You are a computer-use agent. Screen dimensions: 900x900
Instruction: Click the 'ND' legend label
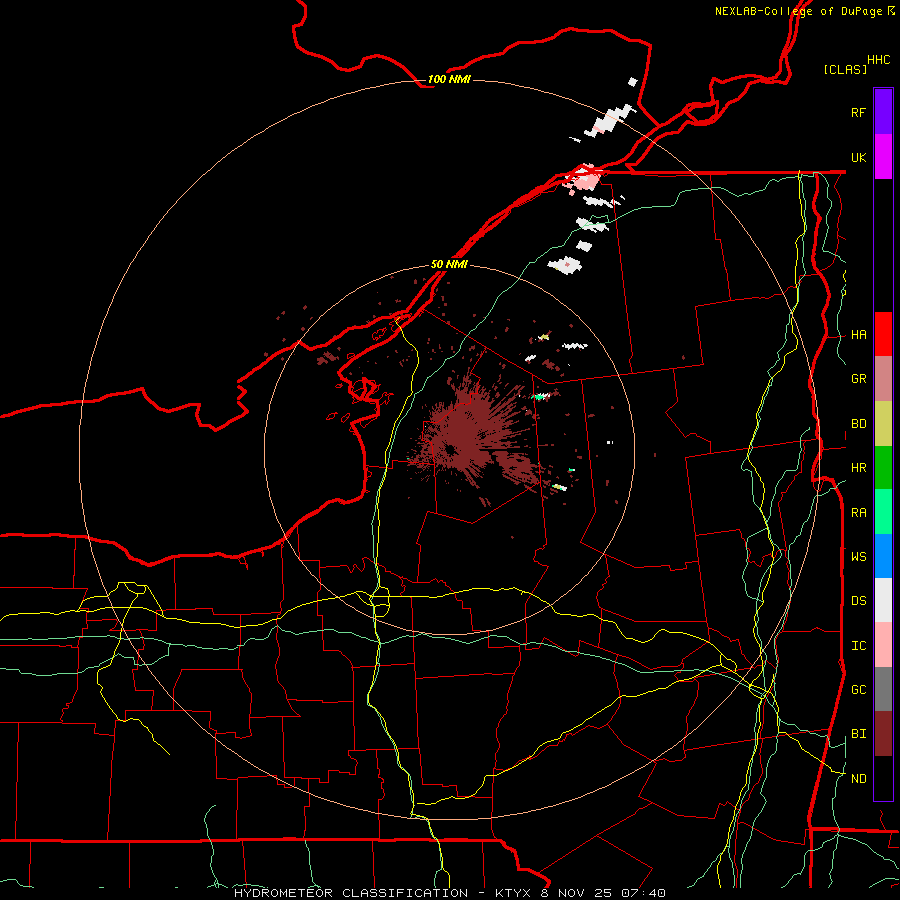coord(858,779)
